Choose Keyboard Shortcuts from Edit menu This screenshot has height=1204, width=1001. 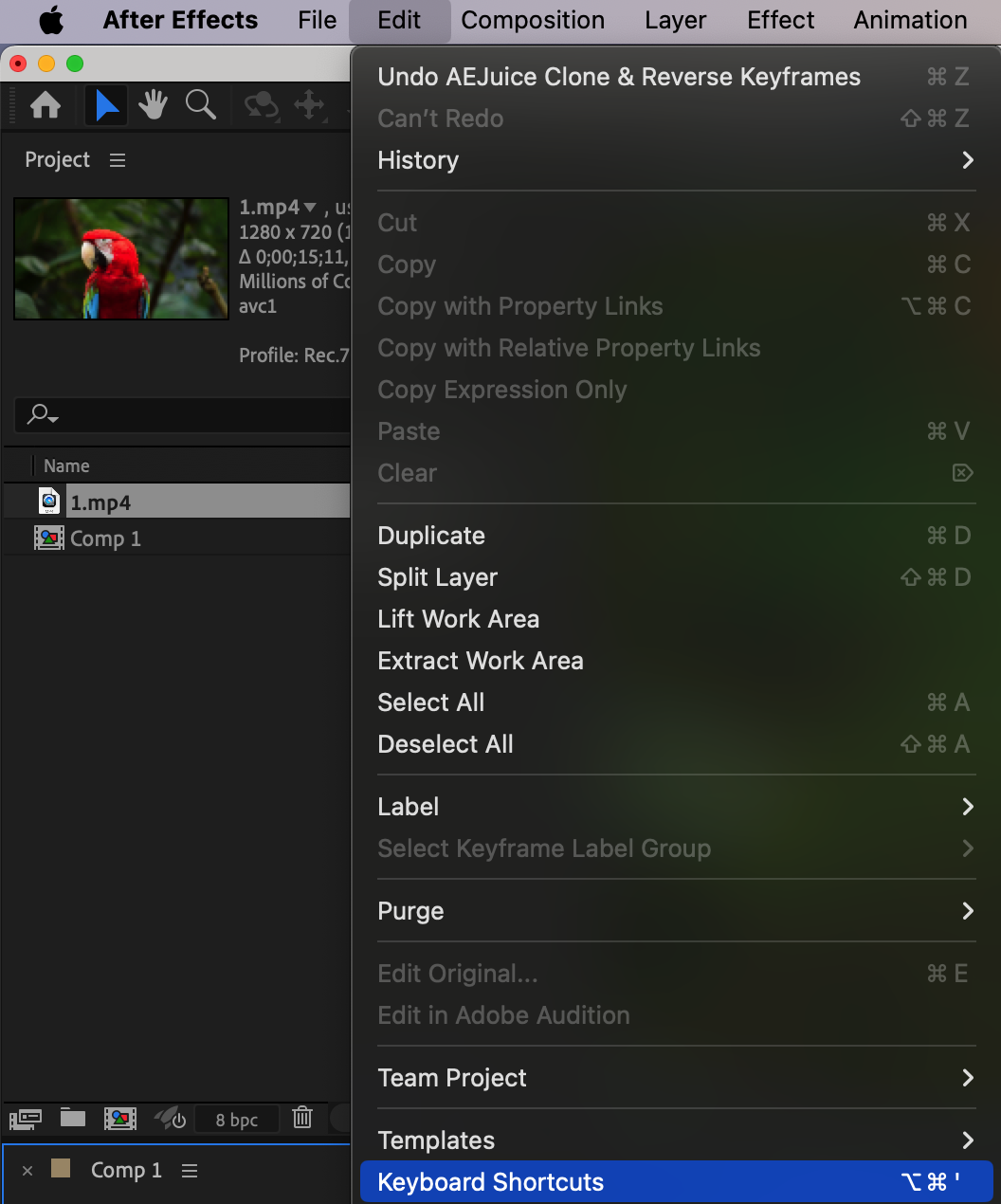(x=490, y=1182)
